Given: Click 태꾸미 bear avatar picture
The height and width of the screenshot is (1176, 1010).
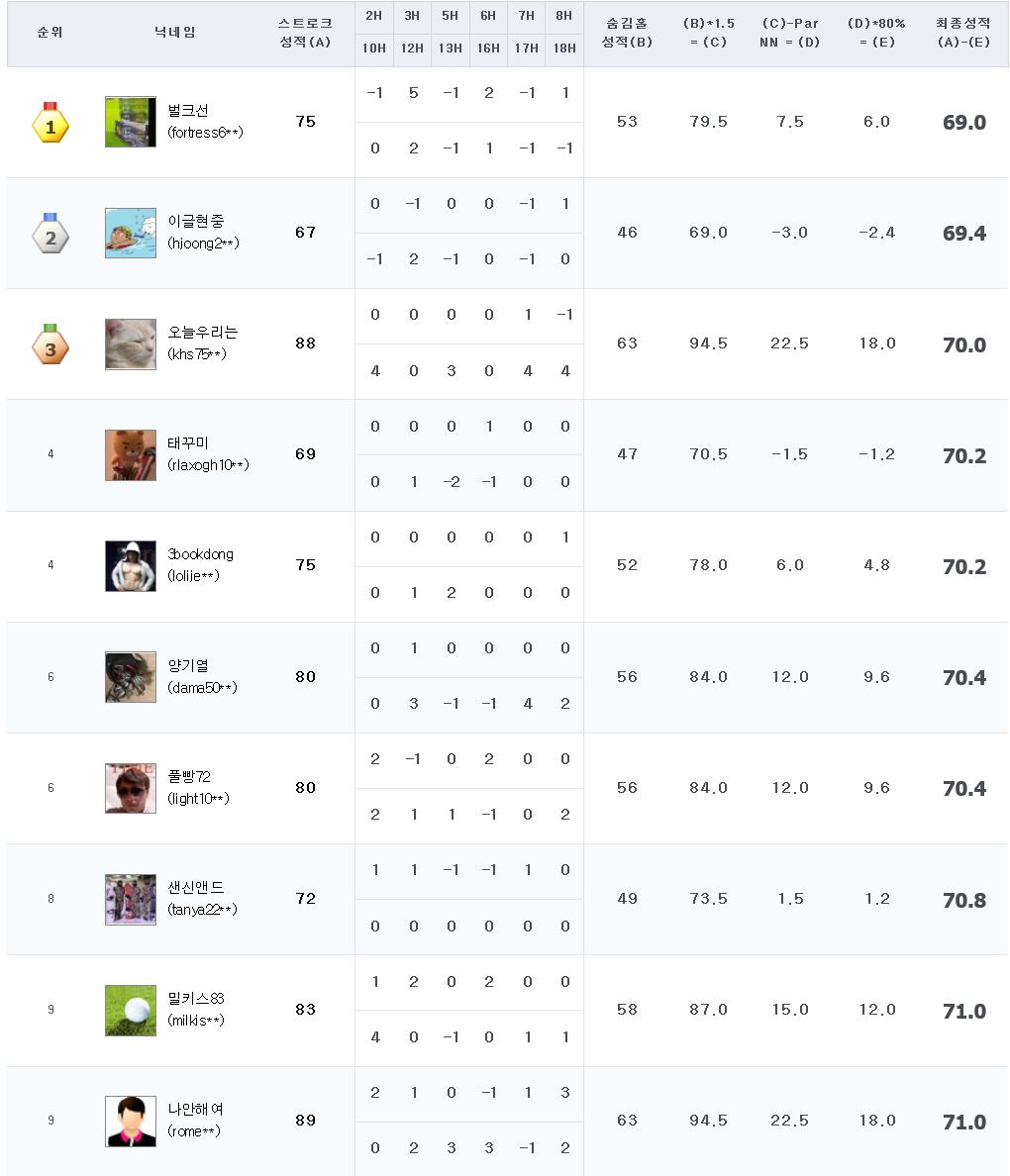Looking at the screenshot, I should point(131,455).
